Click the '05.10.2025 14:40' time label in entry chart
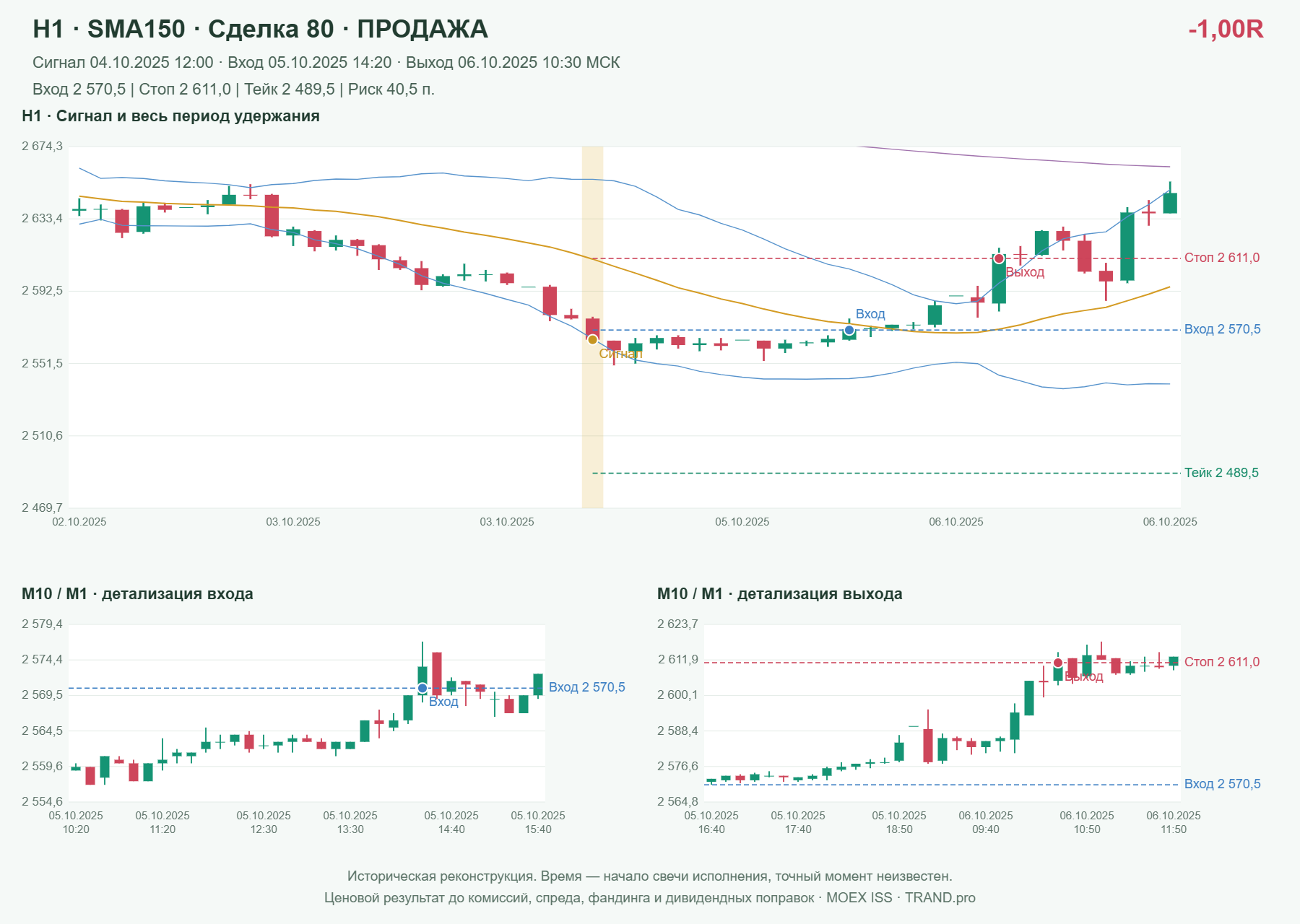1300x924 pixels. [x=451, y=822]
